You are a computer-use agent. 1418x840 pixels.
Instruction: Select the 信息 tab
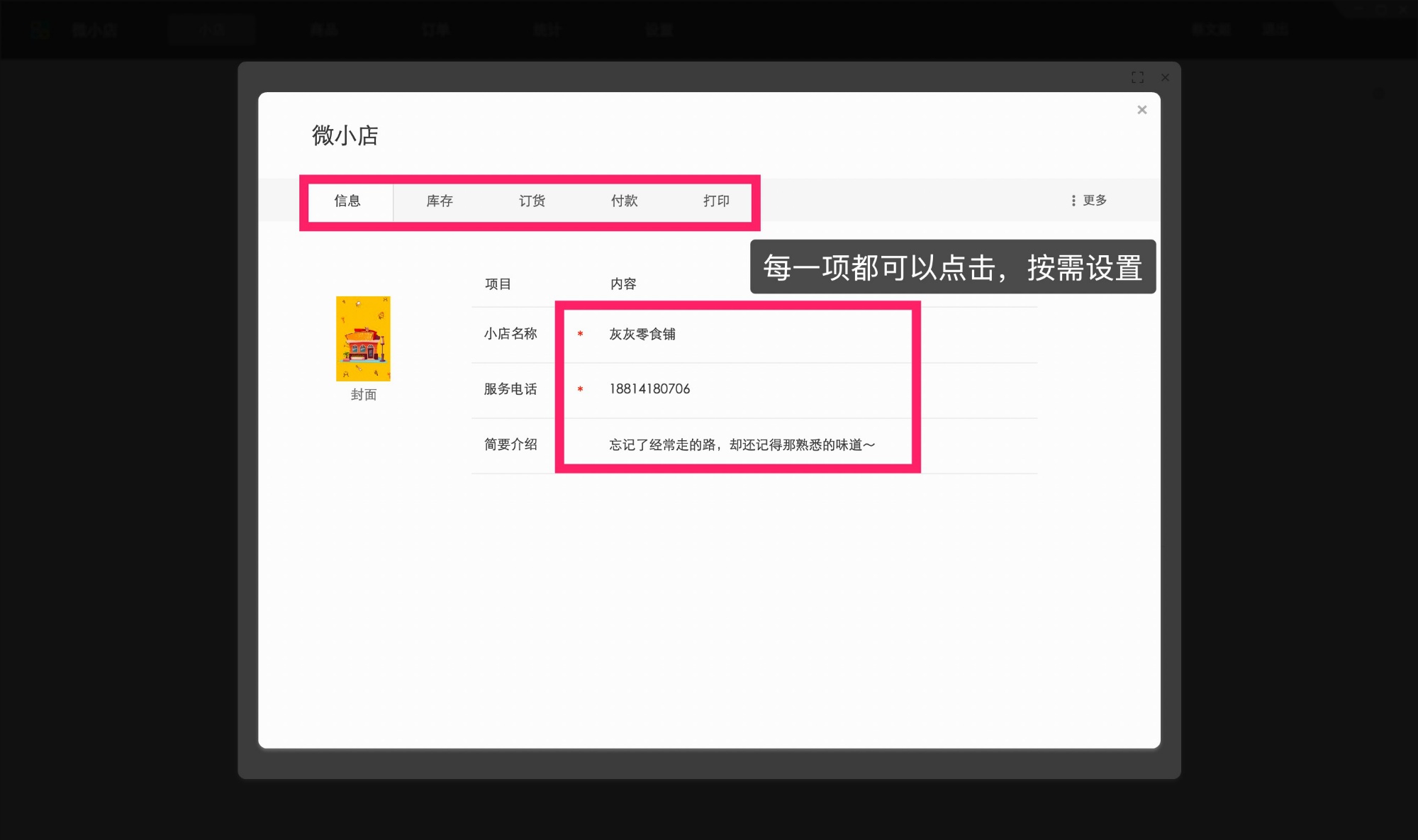(x=347, y=201)
